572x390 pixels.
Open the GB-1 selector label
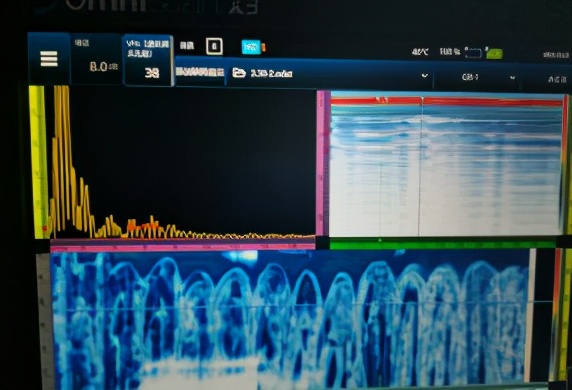[470, 77]
